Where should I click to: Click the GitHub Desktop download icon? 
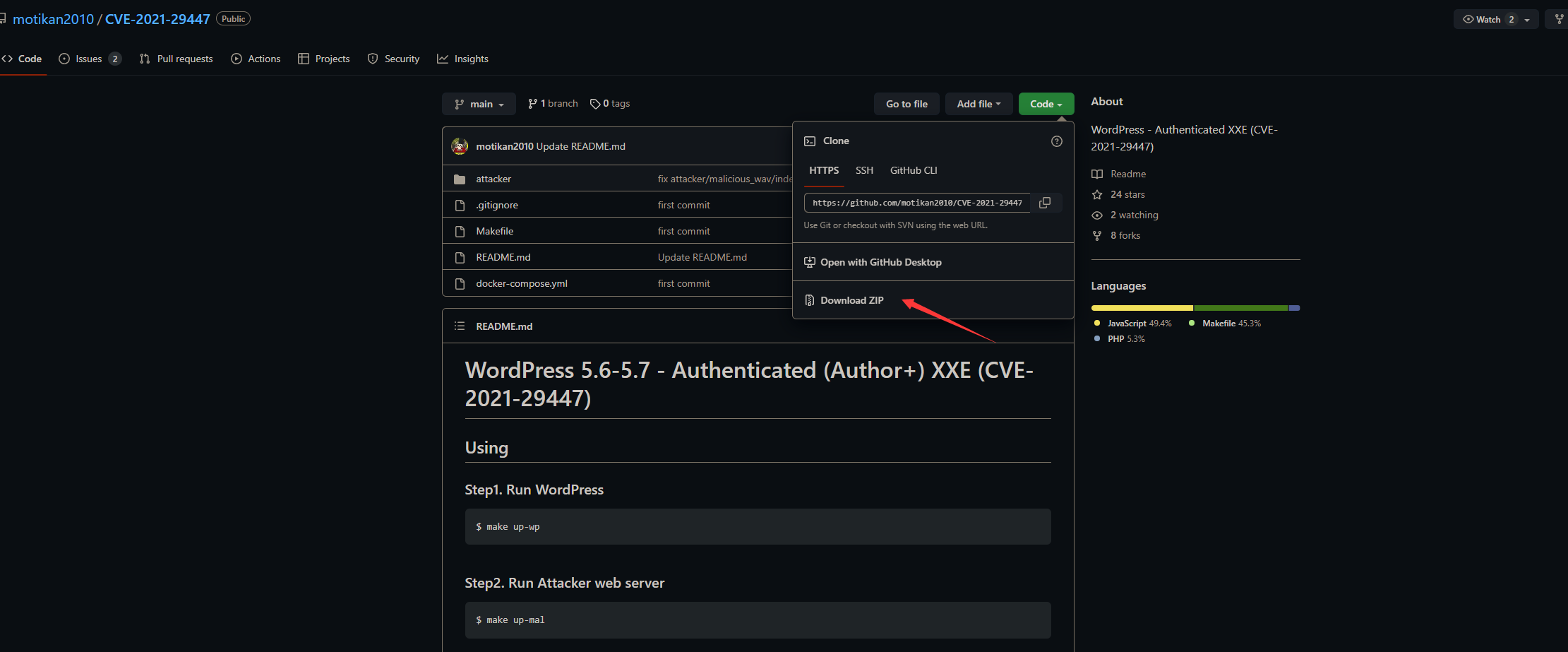(x=810, y=262)
